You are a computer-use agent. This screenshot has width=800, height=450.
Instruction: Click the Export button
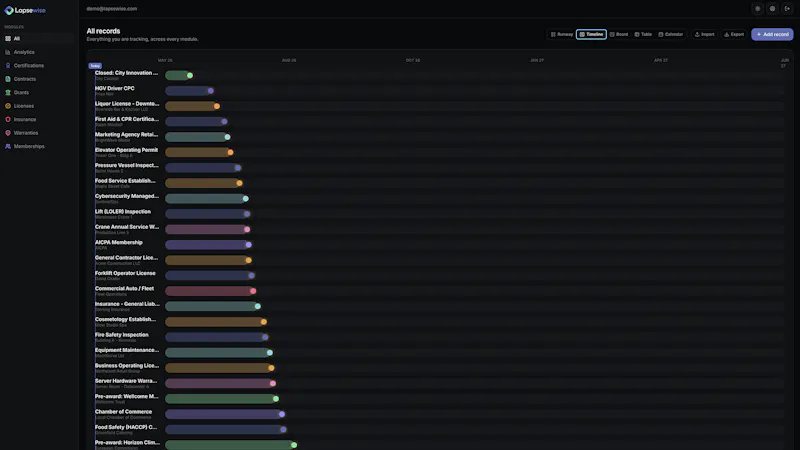pyautogui.click(x=734, y=34)
